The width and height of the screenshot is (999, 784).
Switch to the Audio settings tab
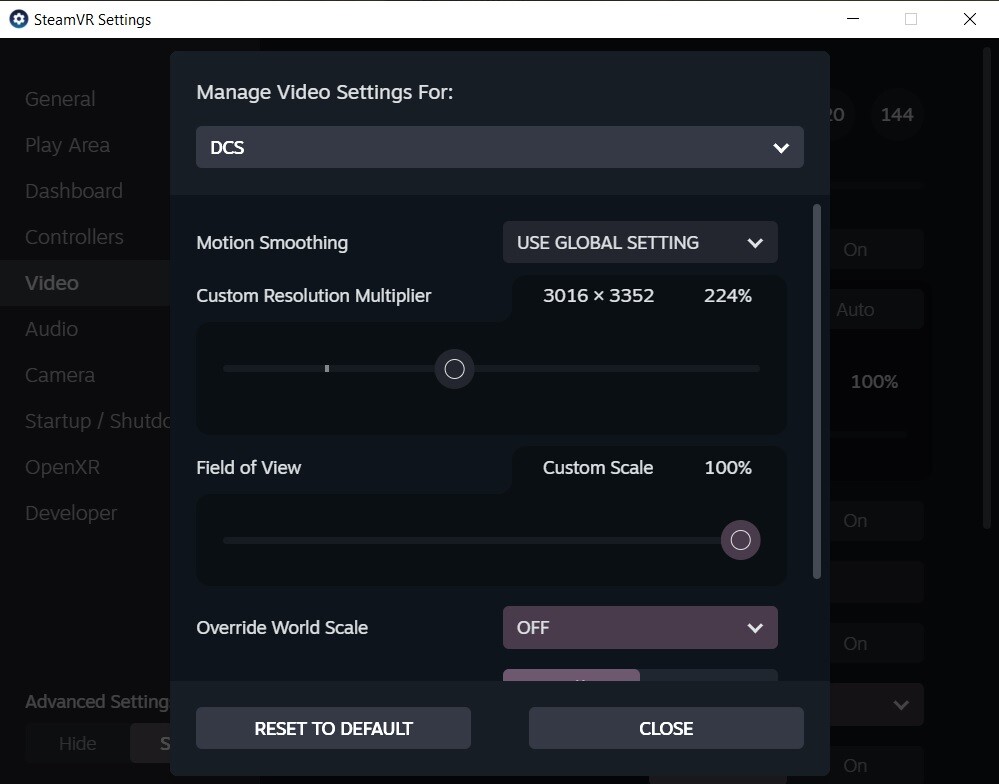[x=52, y=329]
